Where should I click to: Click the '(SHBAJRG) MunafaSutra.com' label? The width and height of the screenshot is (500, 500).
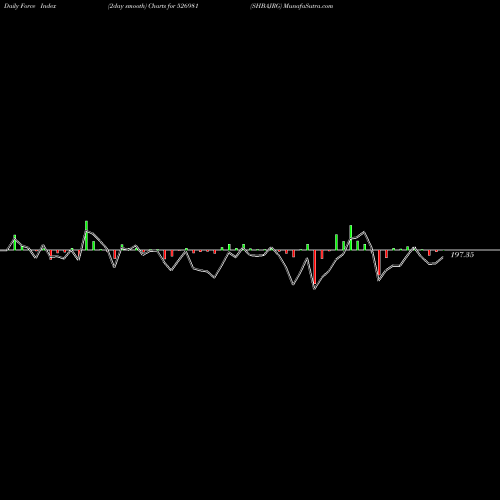pos(291,6)
